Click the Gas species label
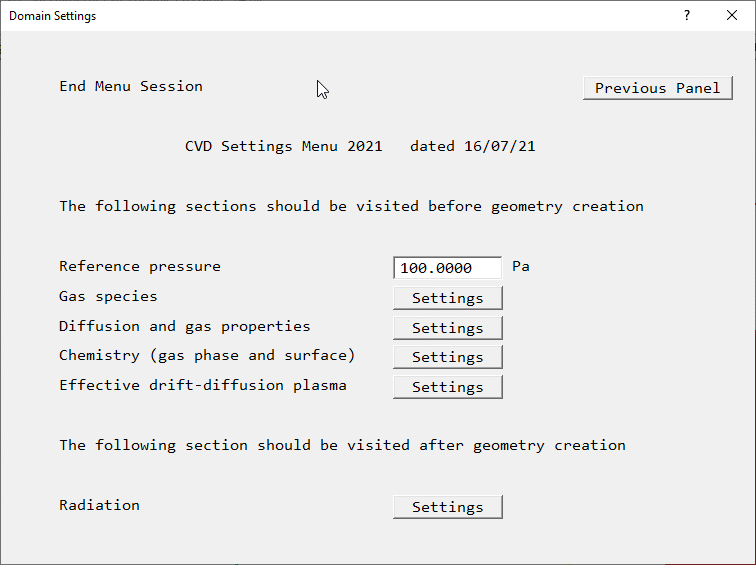756x565 pixels. click(108, 296)
